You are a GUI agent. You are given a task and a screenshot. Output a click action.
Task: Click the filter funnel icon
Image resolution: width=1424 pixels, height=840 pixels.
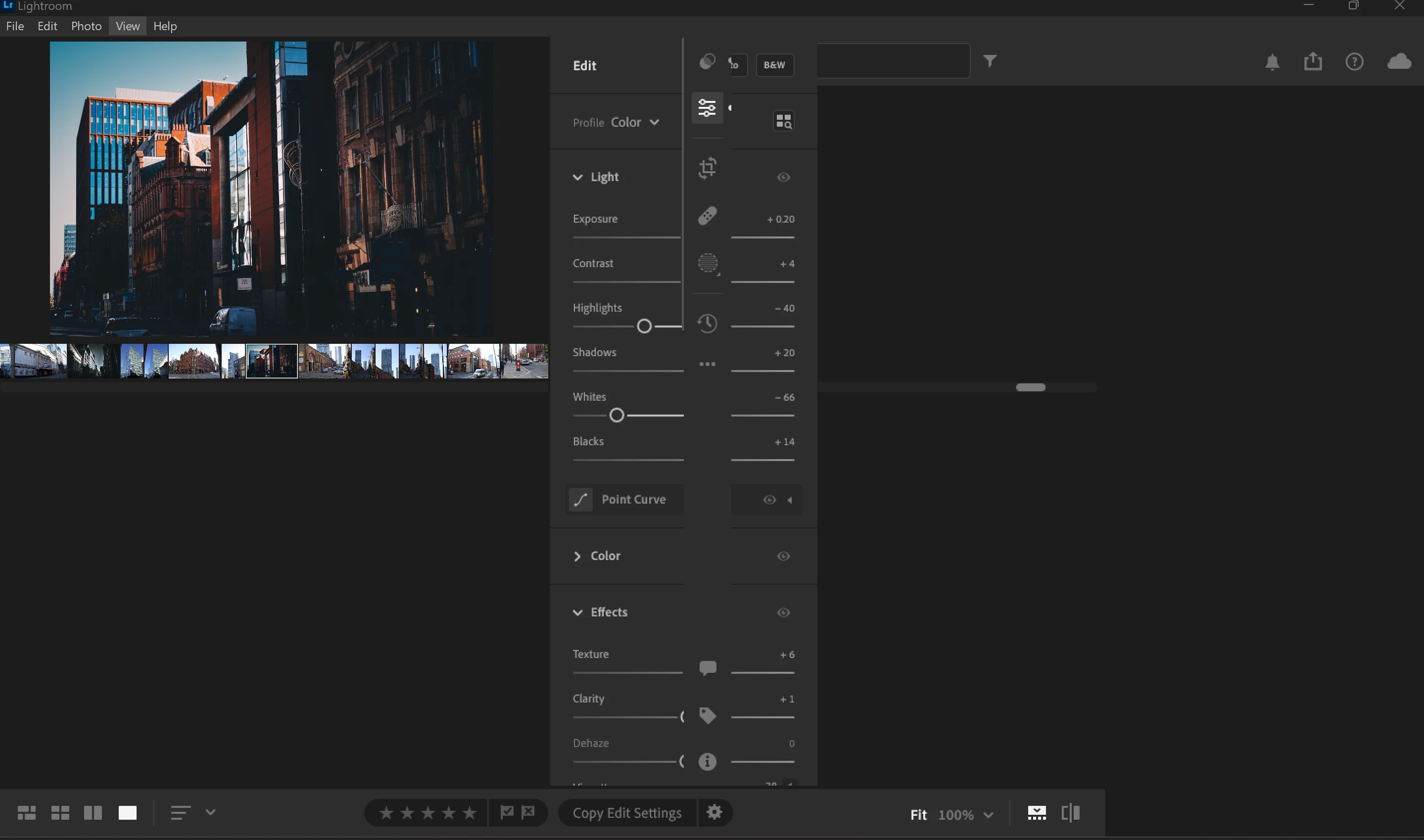click(990, 60)
